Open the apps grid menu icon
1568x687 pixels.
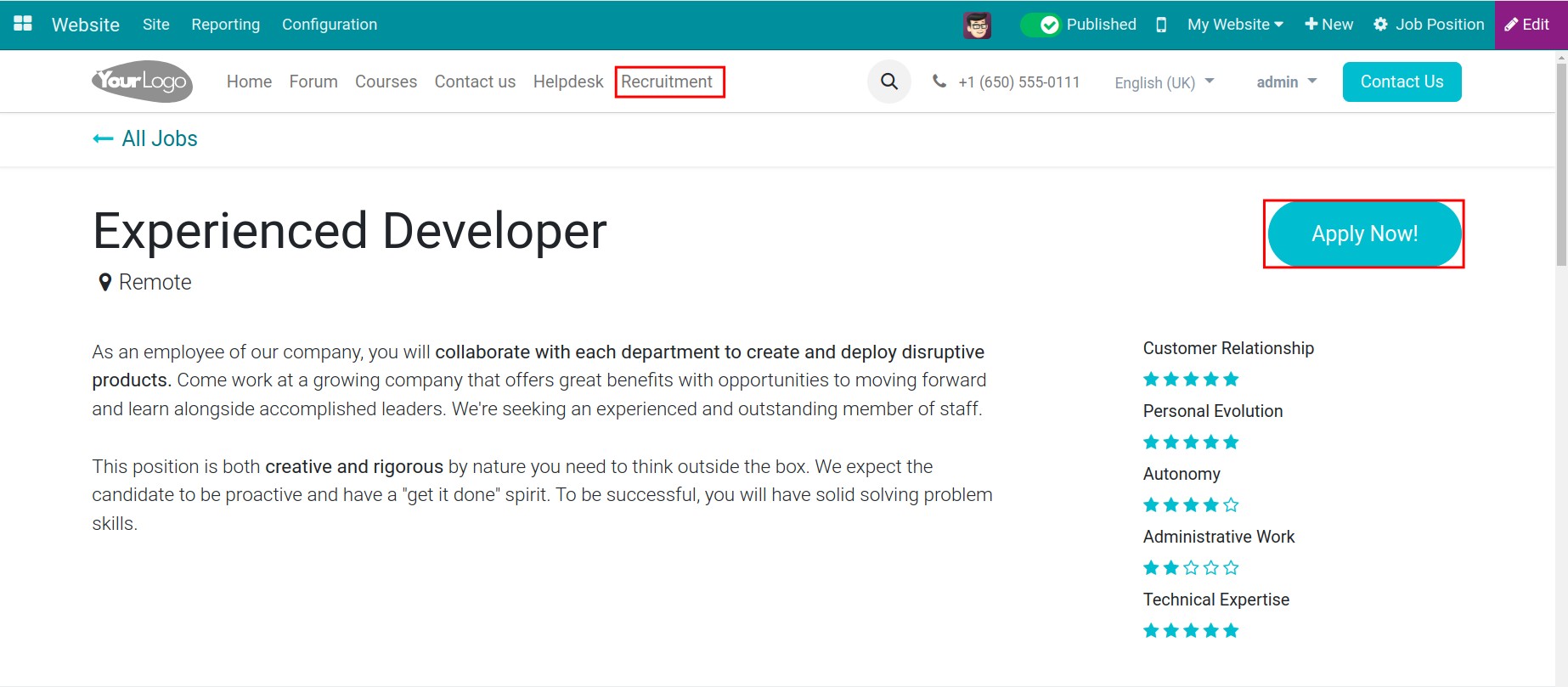(23, 24)
